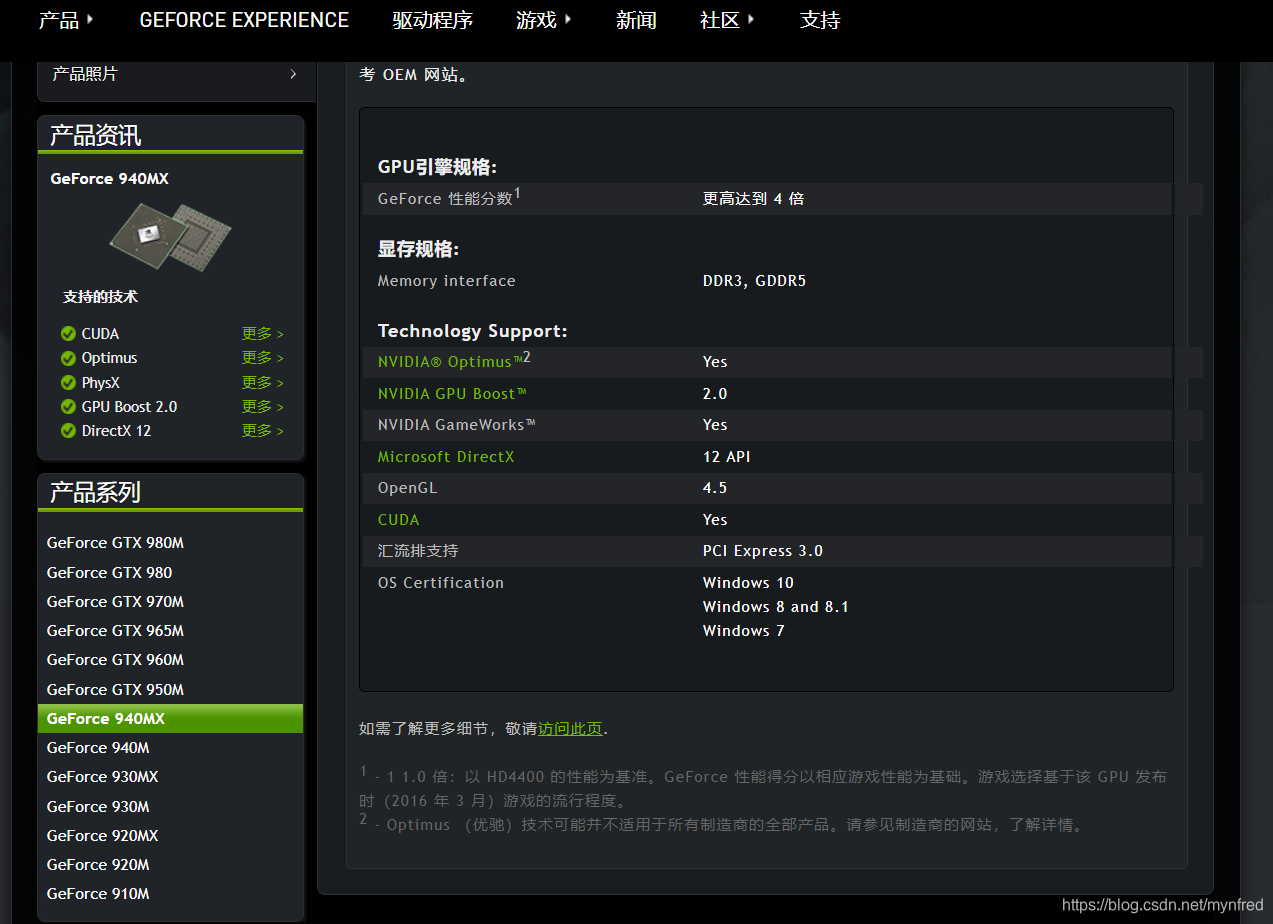Image resolution: width=1273 pixels, height=924 pixels.
Task: Click the 汇流排支持 row label
Action: (418, 551)
